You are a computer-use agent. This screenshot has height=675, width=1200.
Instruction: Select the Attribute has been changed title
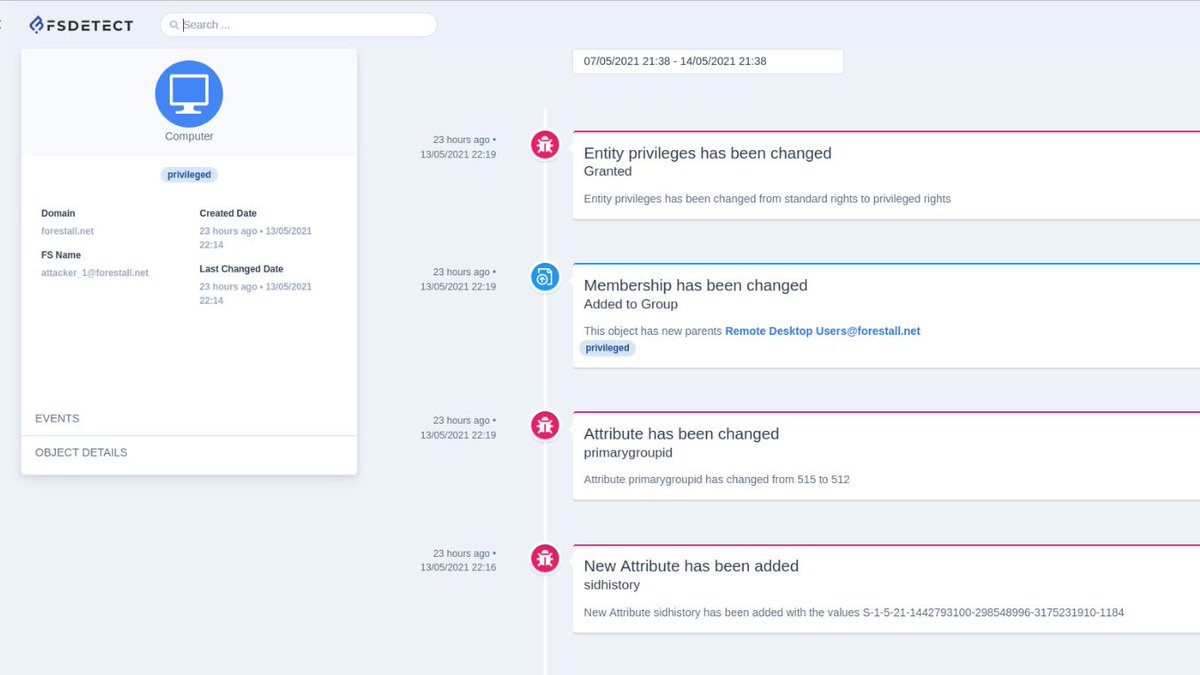tap(681, 434)
